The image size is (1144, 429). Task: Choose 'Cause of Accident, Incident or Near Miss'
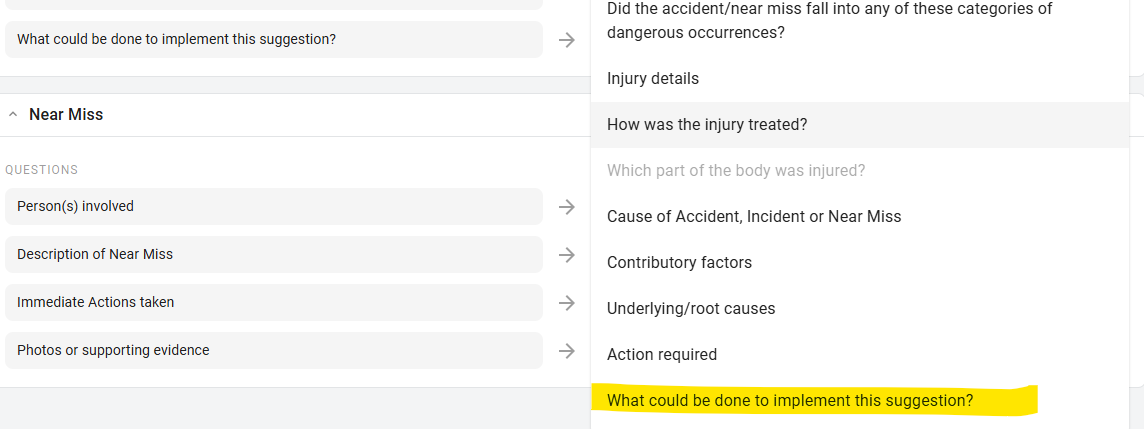tap(754, 217)
